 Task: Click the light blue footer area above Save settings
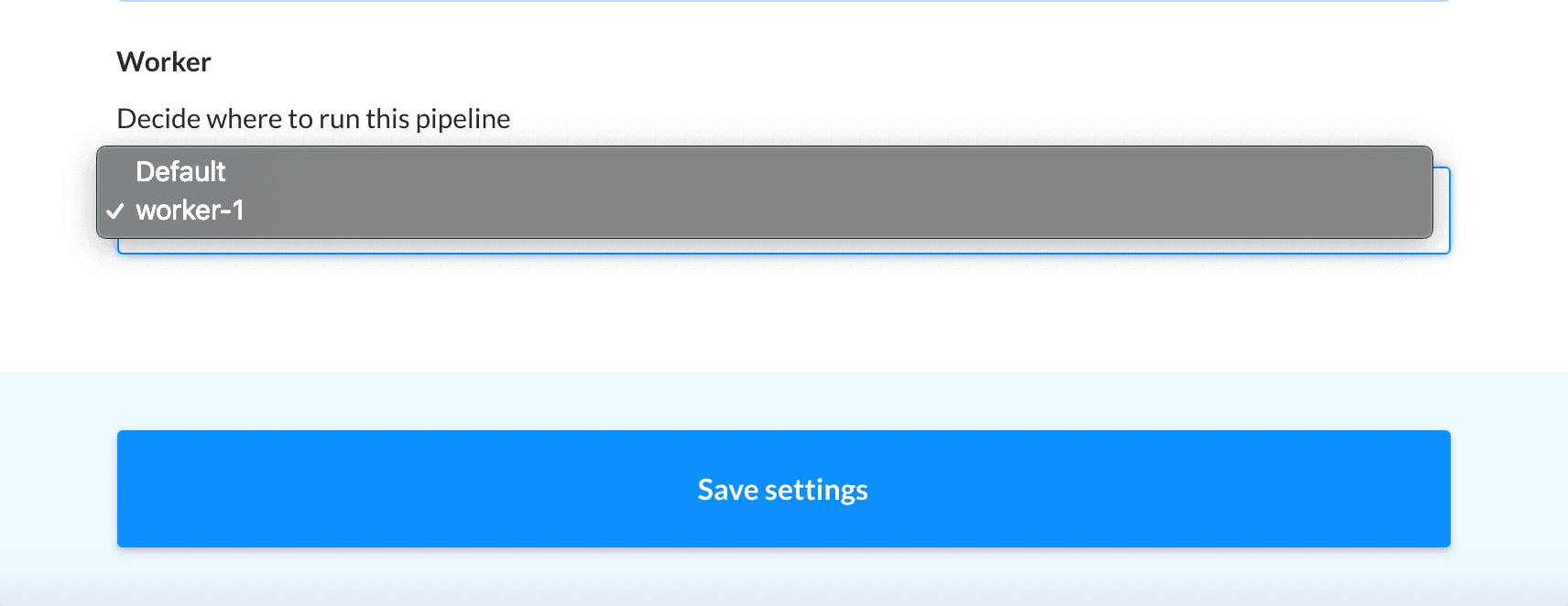point(783,400)
